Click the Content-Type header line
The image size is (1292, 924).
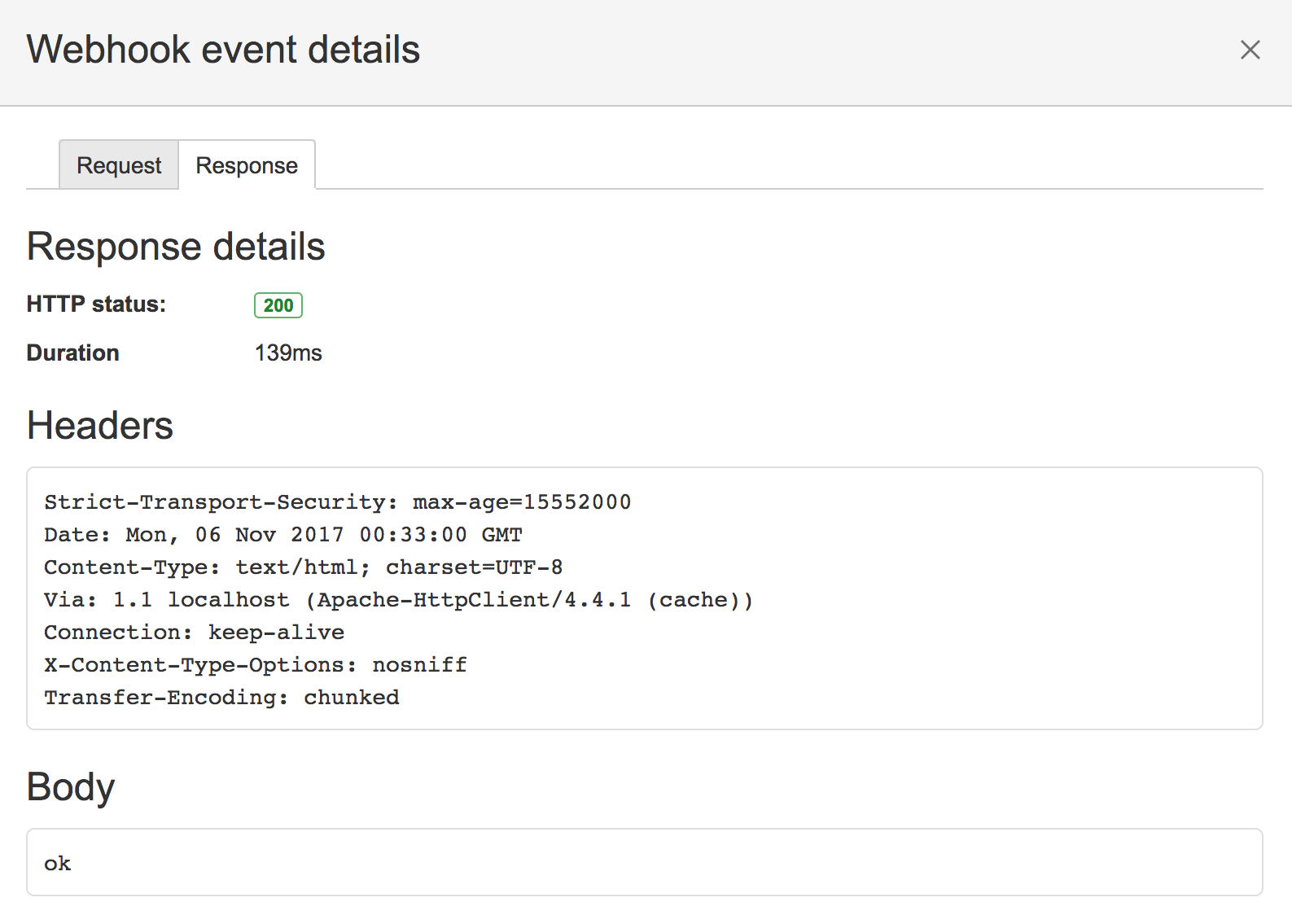point(303,567)
